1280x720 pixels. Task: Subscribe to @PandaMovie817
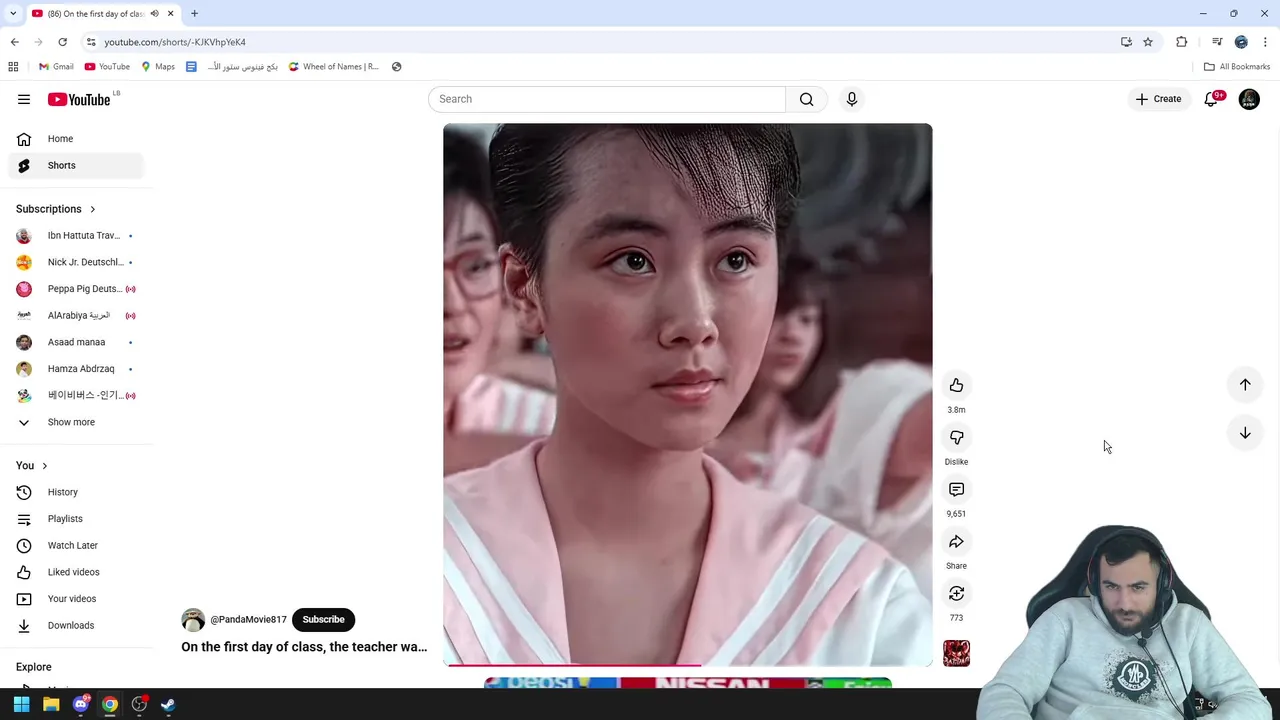[x=323, y=619]
